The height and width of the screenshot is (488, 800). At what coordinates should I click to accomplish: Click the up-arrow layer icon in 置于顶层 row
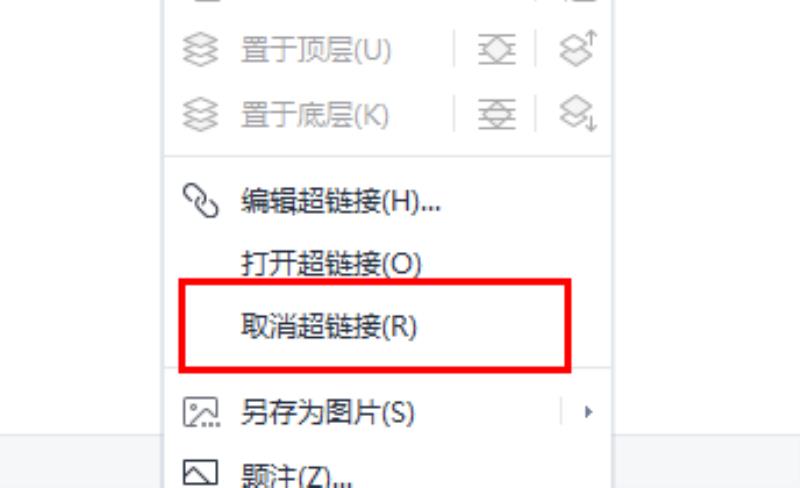click(x=578, y=48)
